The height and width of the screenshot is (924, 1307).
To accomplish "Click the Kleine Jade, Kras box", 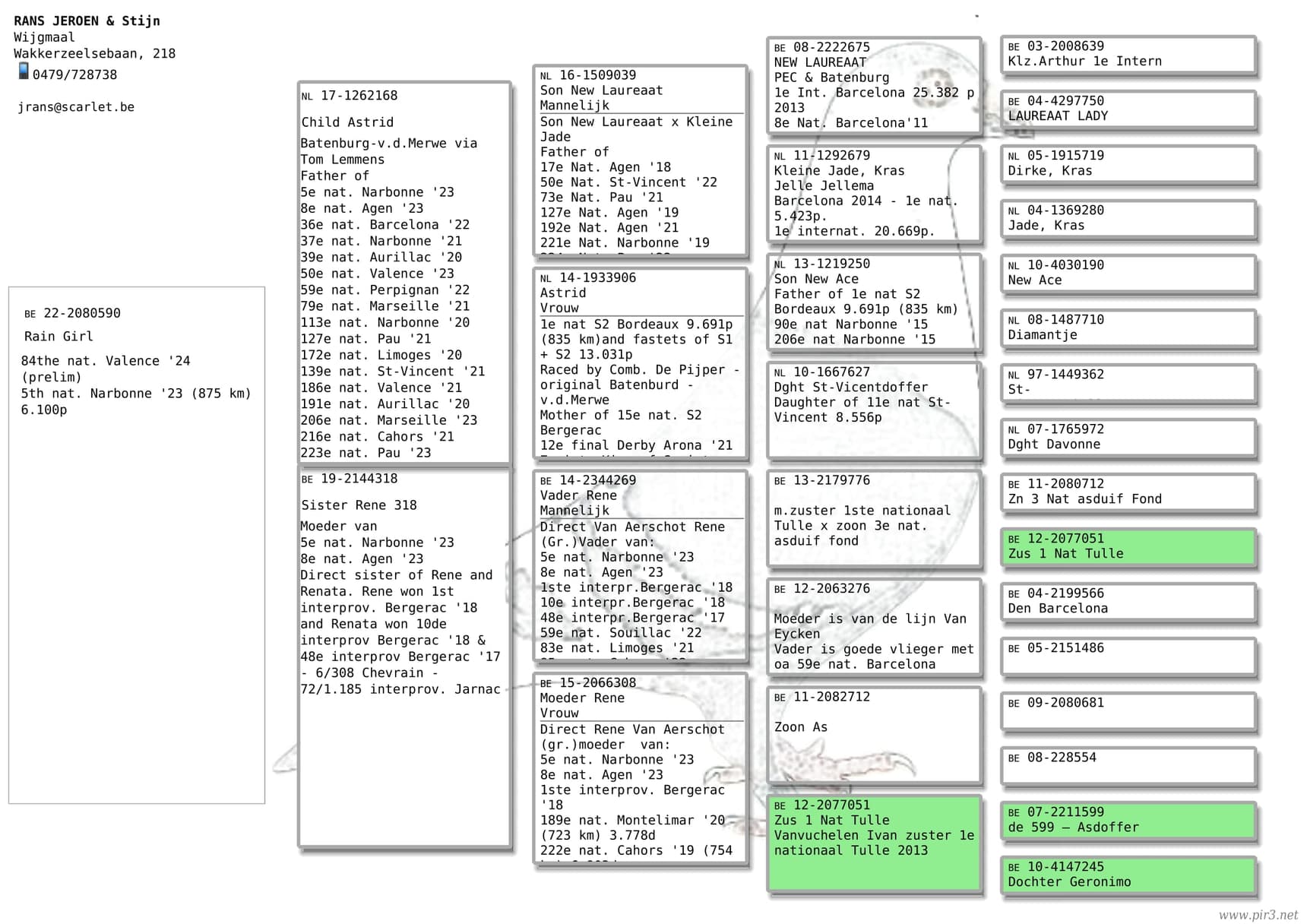I will pyautogui.click(x=873, y=194).
